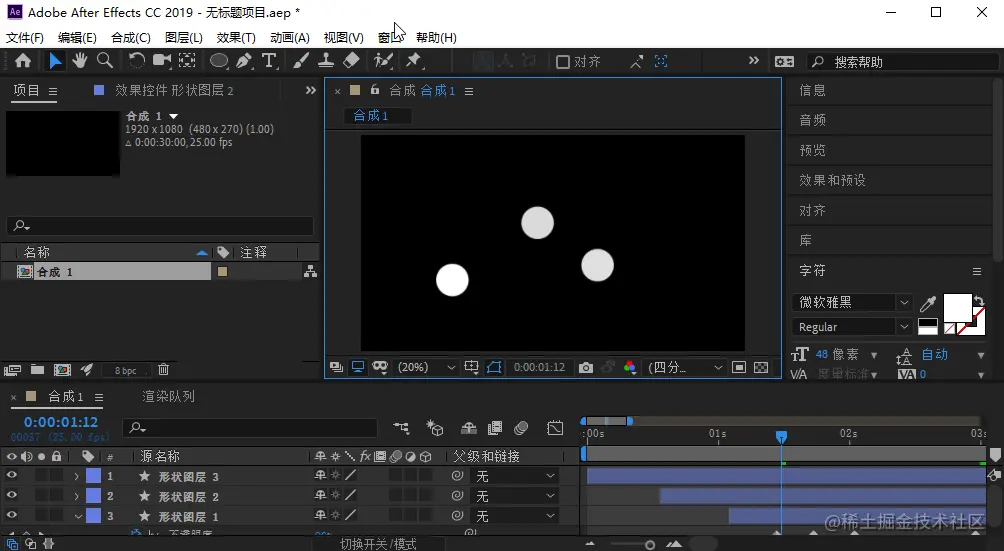The image size is (1004, 551).
Task: Click the blue current-time indicator marker
Action: (781, 437)
